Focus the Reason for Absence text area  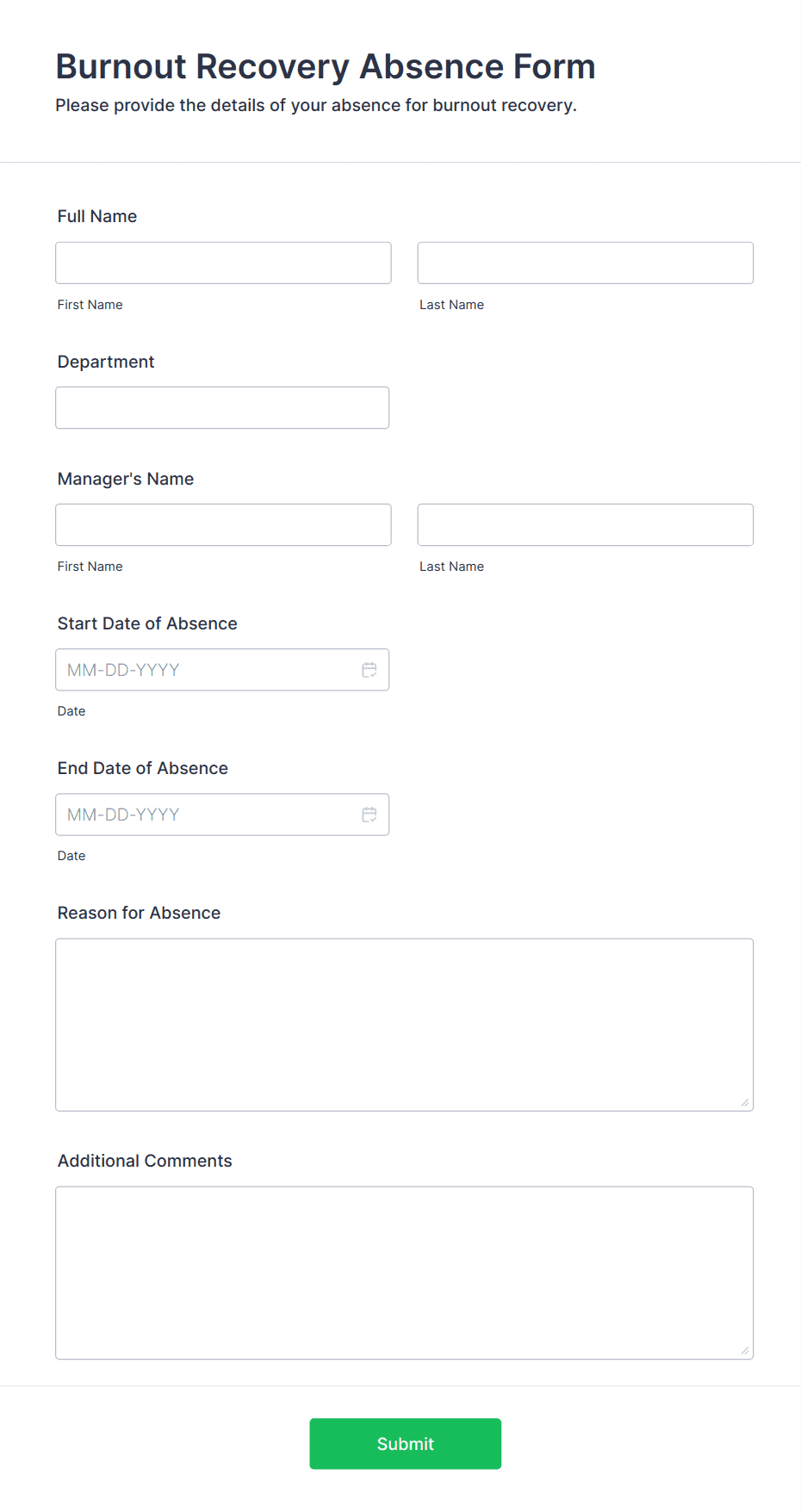tap(404, 1025)
